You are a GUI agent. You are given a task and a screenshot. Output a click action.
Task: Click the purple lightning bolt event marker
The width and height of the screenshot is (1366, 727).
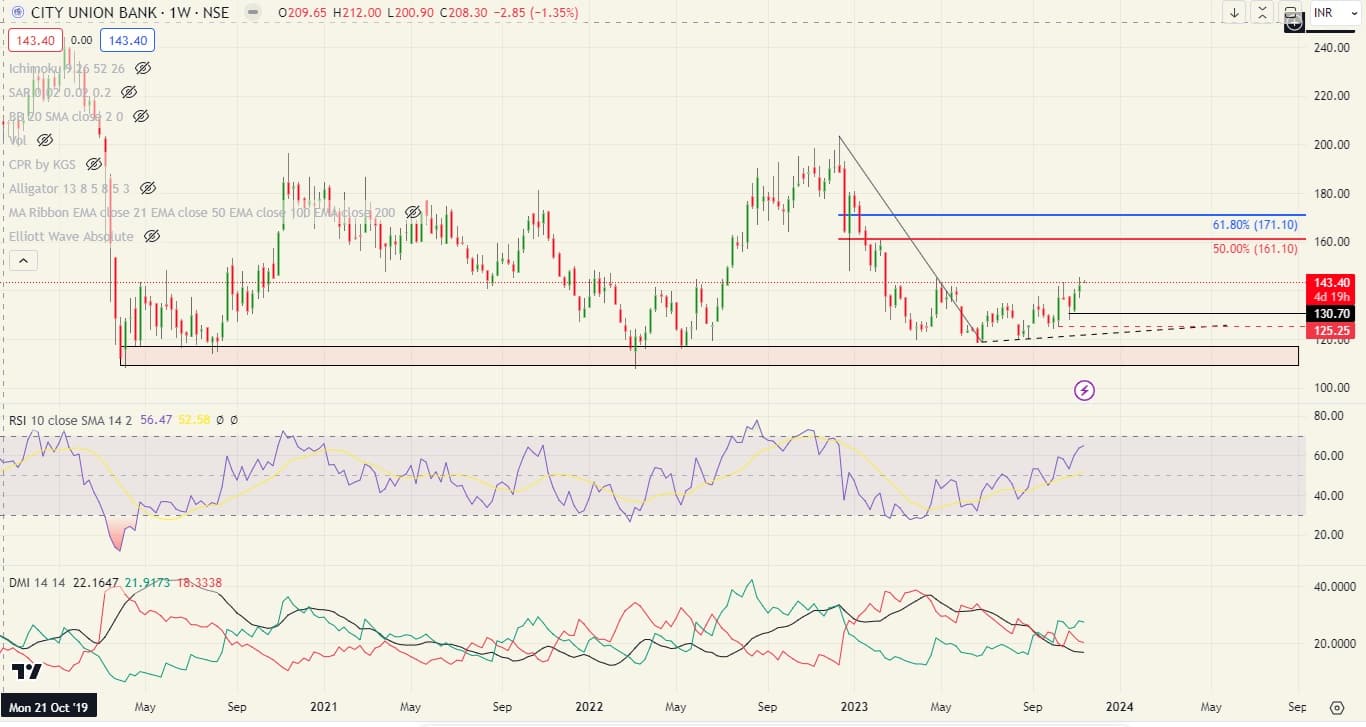1084,390
